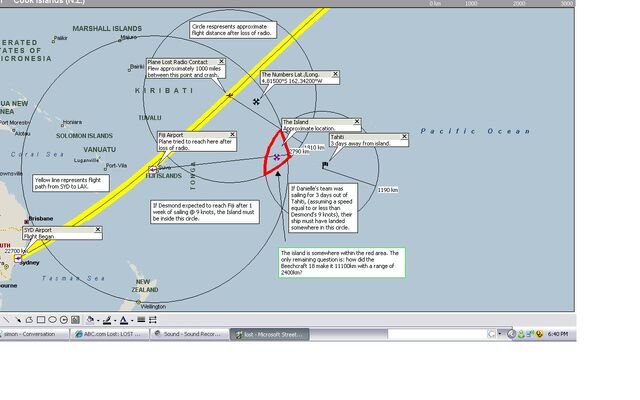Open the font color dropdown arrow
640x400 pixels.
point(131,320)
